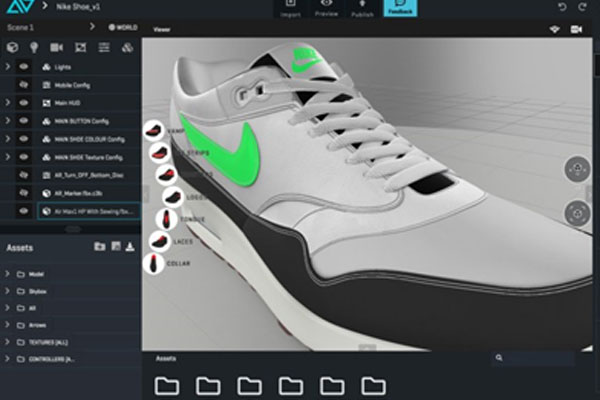Click the download icon in Assets panel
Viewport: 600px width, 400px height.
tap(130, 246)
